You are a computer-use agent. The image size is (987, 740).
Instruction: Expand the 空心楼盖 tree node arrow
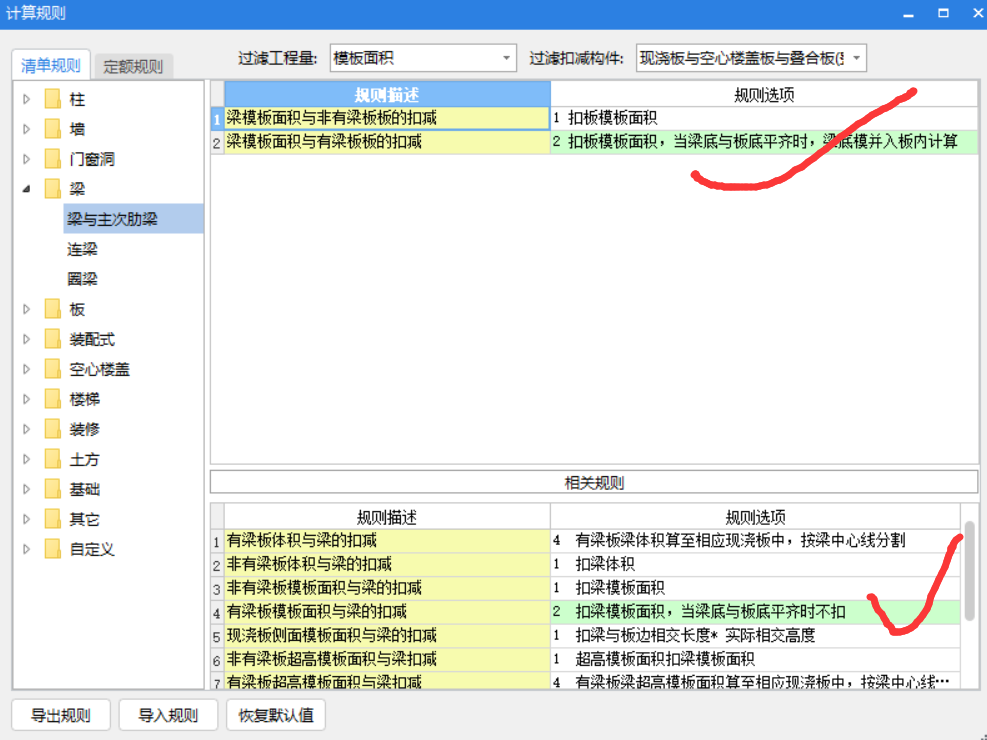coord(26,369)
